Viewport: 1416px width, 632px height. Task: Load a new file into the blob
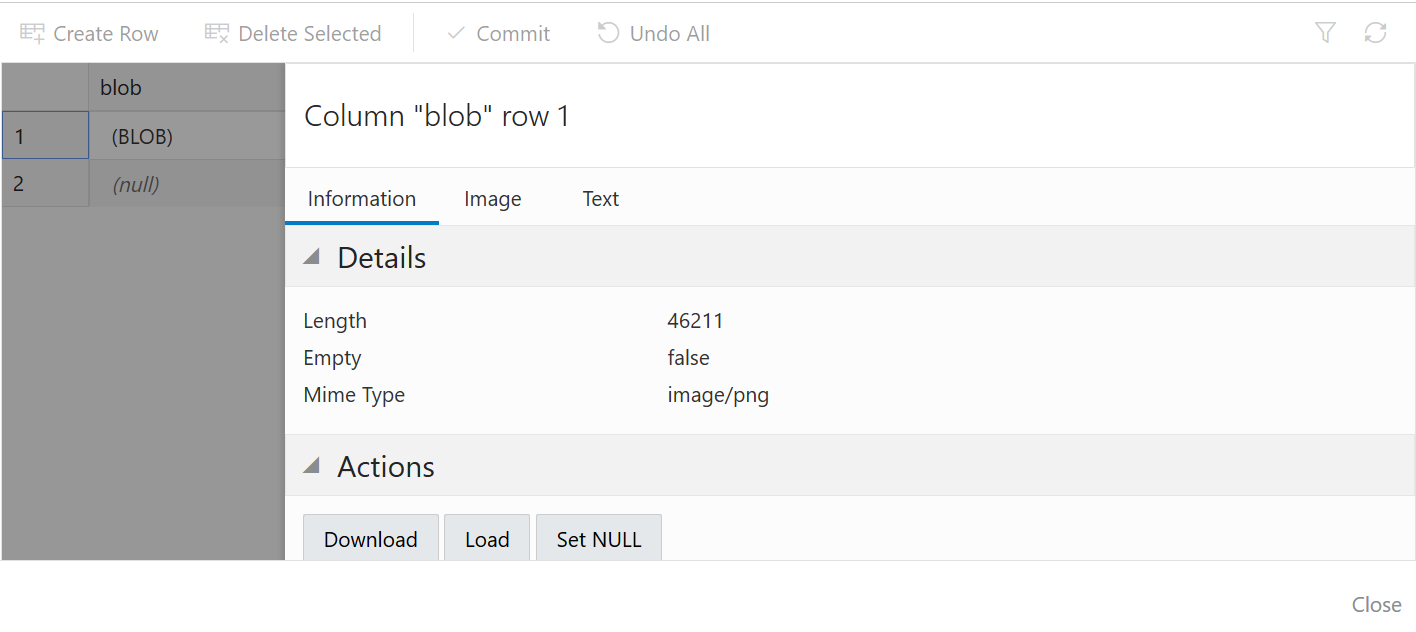(x=487, y=538)
